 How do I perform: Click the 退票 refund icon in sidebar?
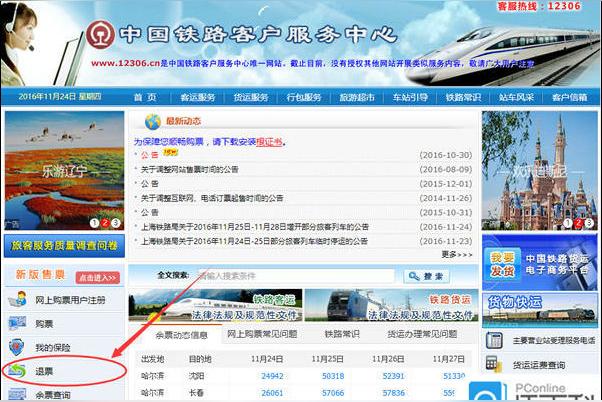tap(17, 371)
